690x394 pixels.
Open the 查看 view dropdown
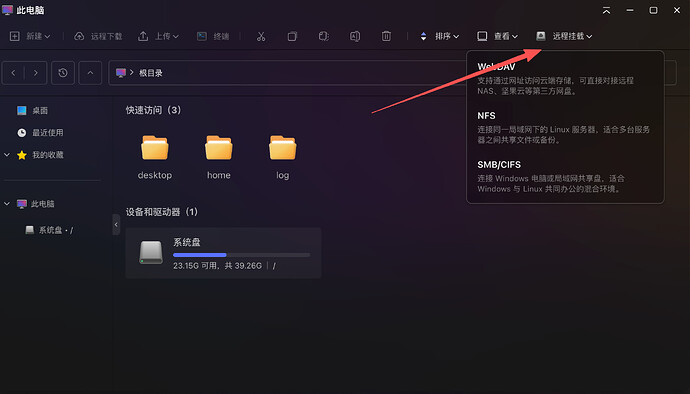click(497, 36)
